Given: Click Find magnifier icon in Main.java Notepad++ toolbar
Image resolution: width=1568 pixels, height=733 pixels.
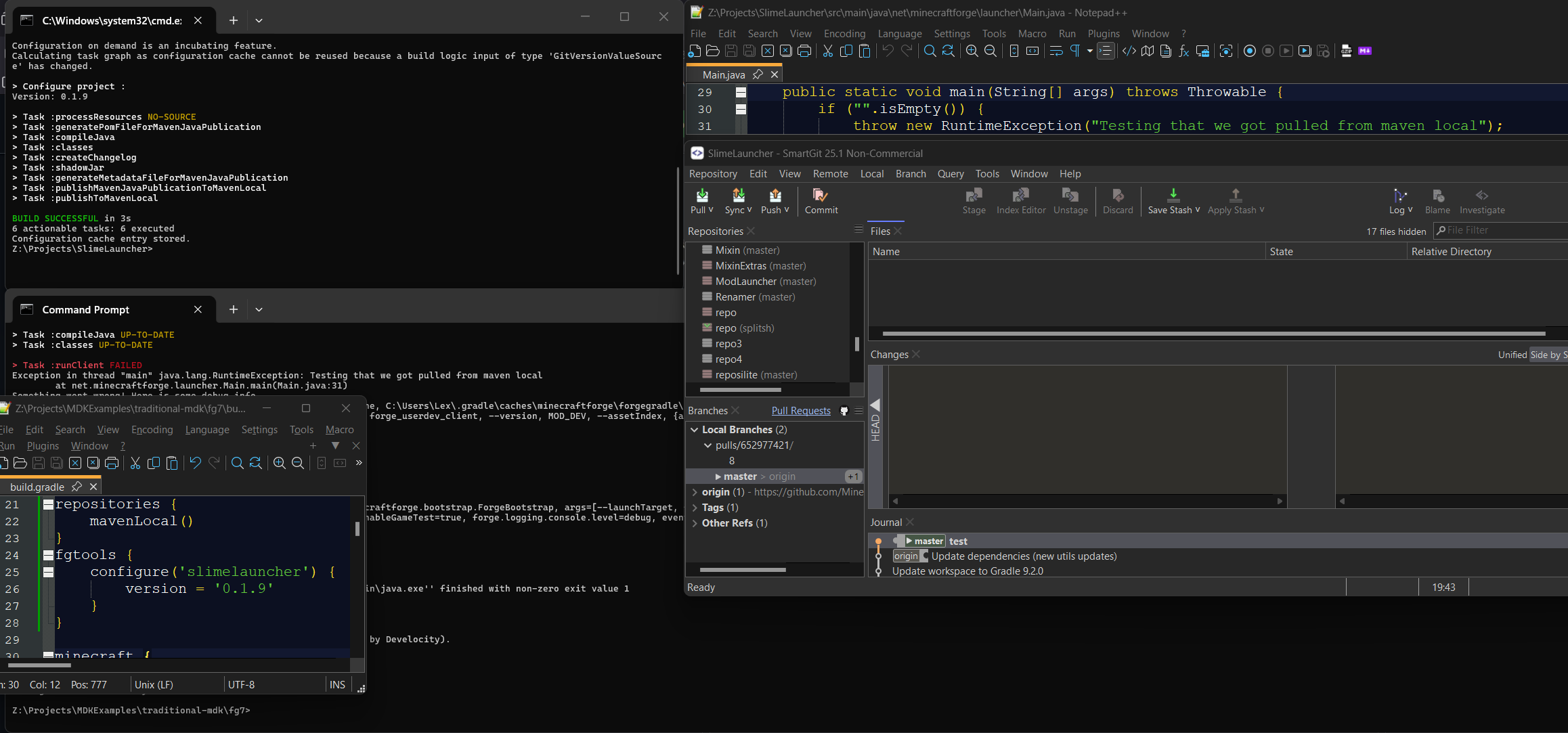Looking at the screenshot, I should [930, 51].
